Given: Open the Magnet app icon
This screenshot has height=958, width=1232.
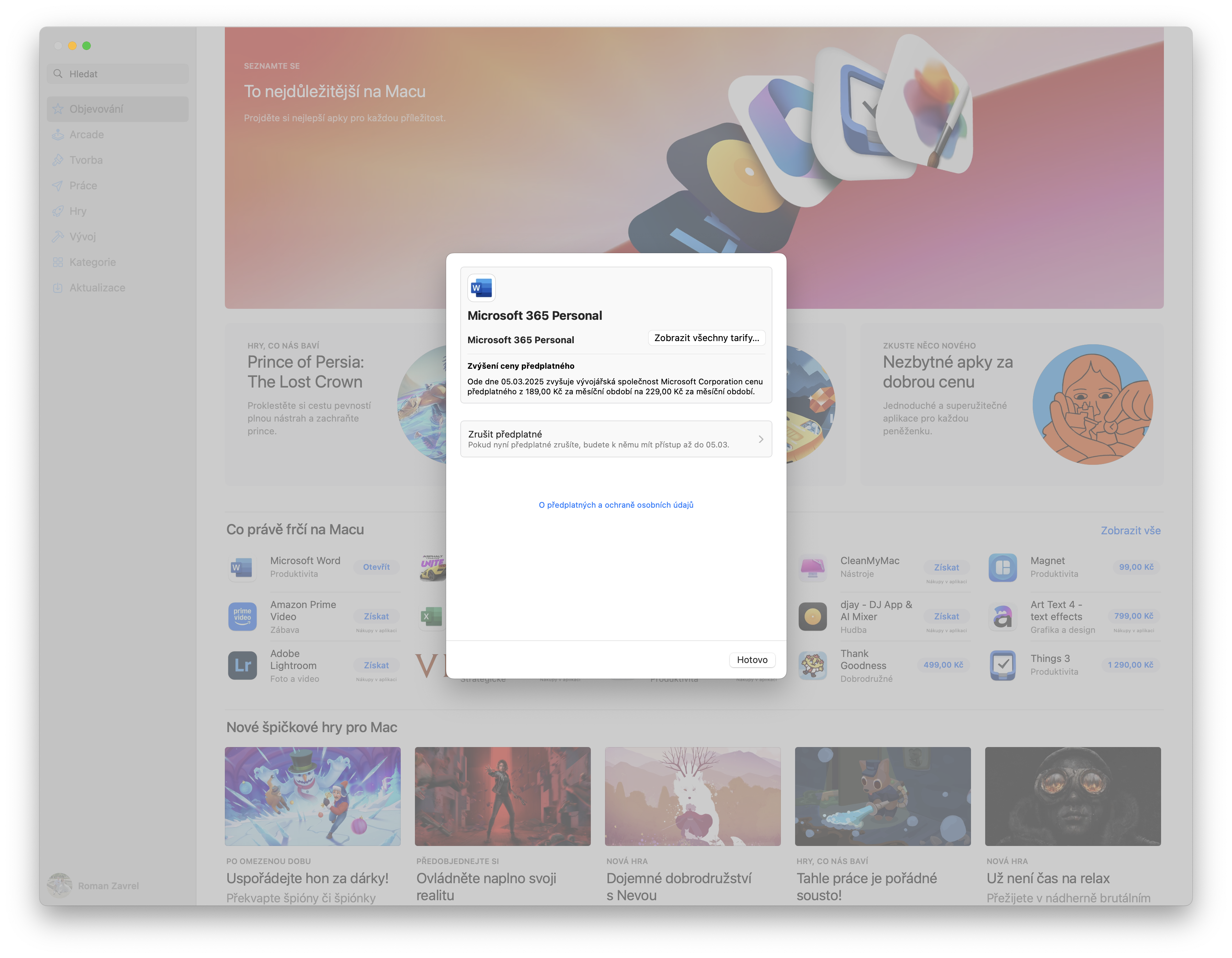Looking at the screenshot, I should [1003, 567].
